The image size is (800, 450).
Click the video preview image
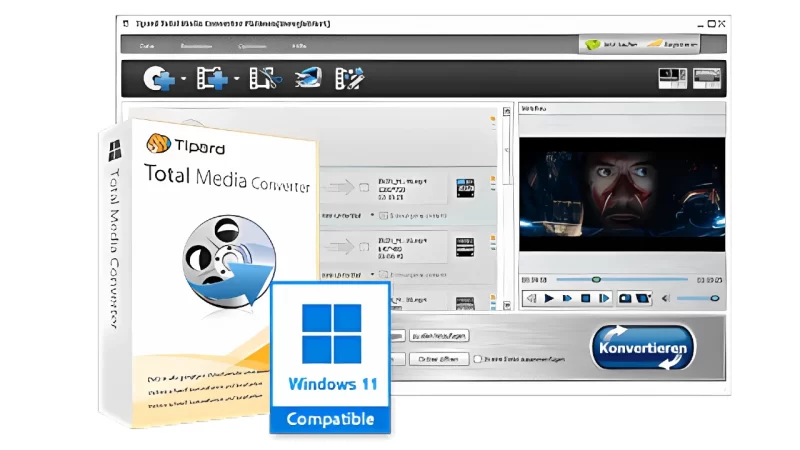tap(622, 194)
